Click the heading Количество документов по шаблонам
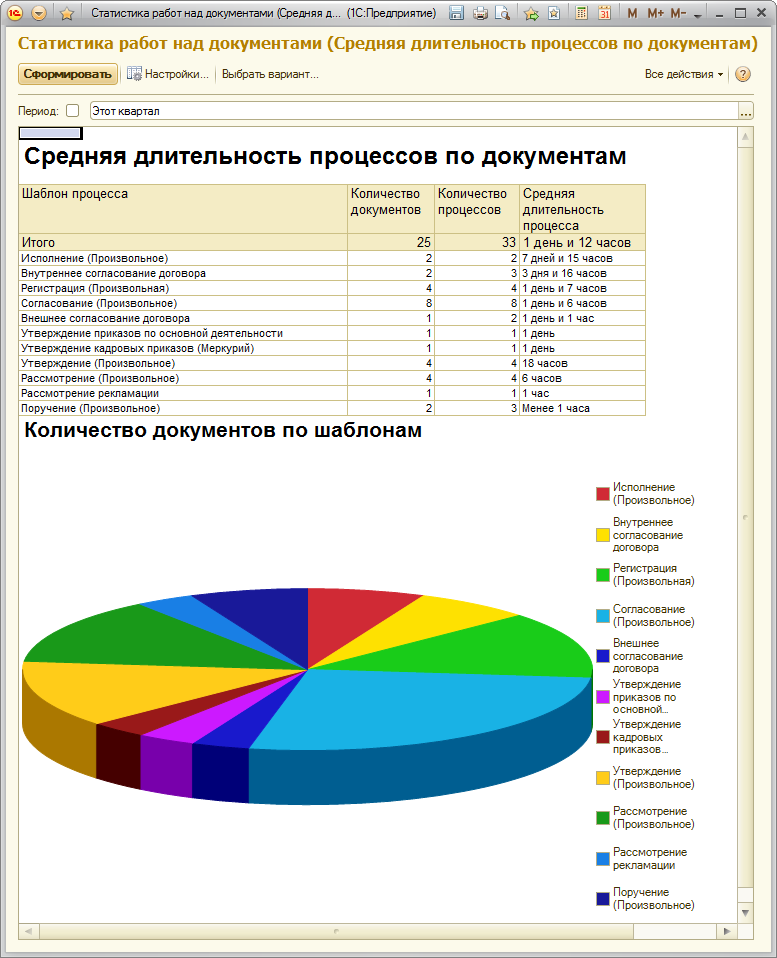Screen dimensions: 777x958 point(223,430)
